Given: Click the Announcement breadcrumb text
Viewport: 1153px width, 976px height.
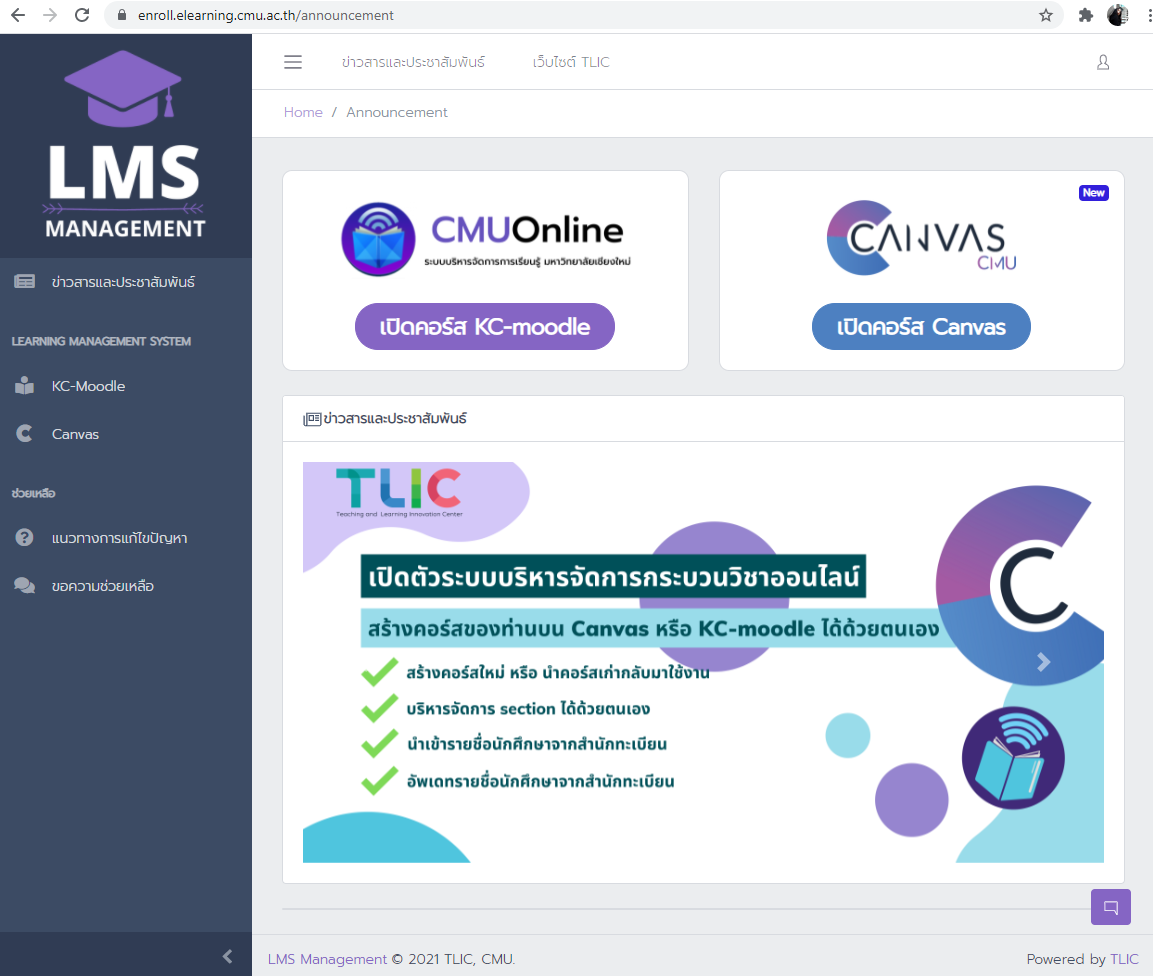Looking at the screenshot, I should pos(396,112).
